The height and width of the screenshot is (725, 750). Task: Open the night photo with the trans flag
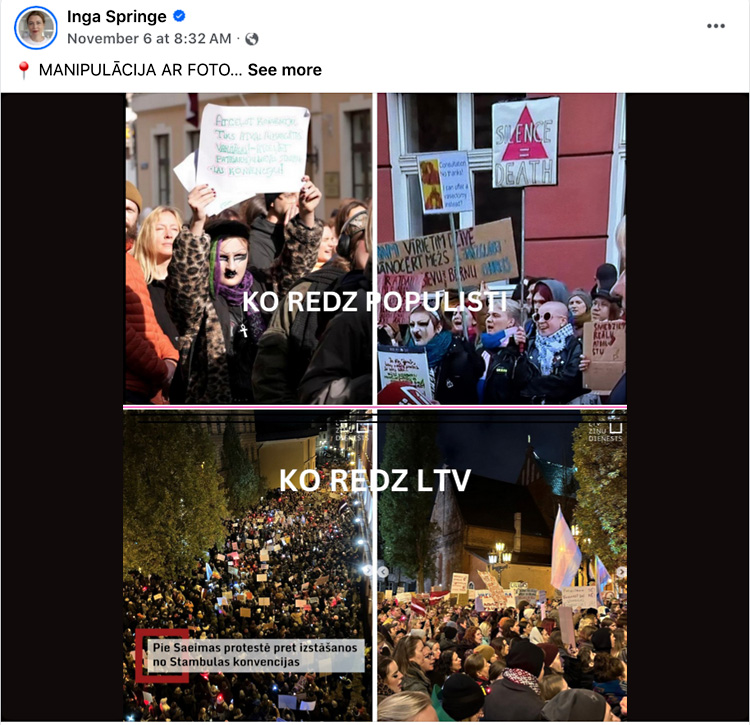coord(502,566)
